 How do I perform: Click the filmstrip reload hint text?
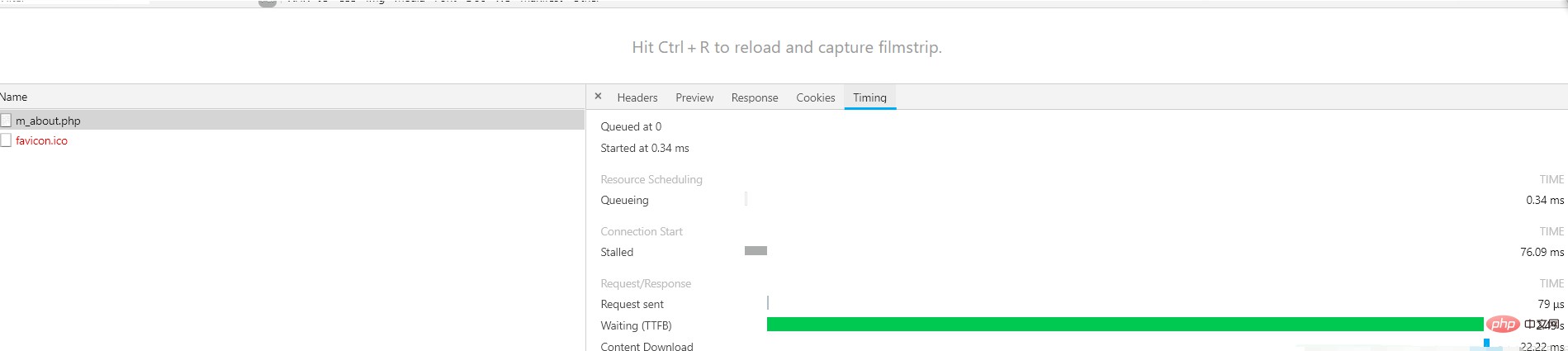pyautogui.click(x=786, y=47)
